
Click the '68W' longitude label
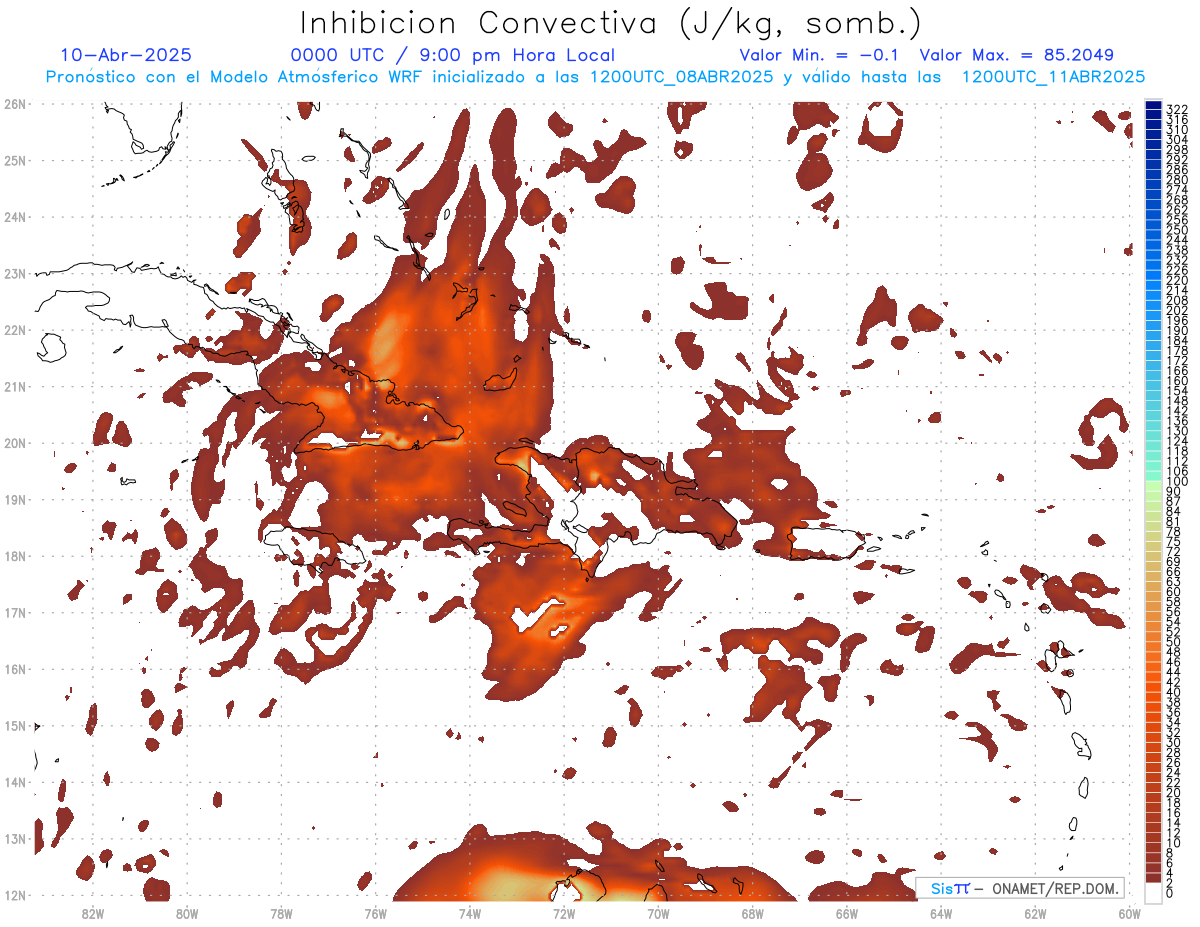(x=753, y=912)
